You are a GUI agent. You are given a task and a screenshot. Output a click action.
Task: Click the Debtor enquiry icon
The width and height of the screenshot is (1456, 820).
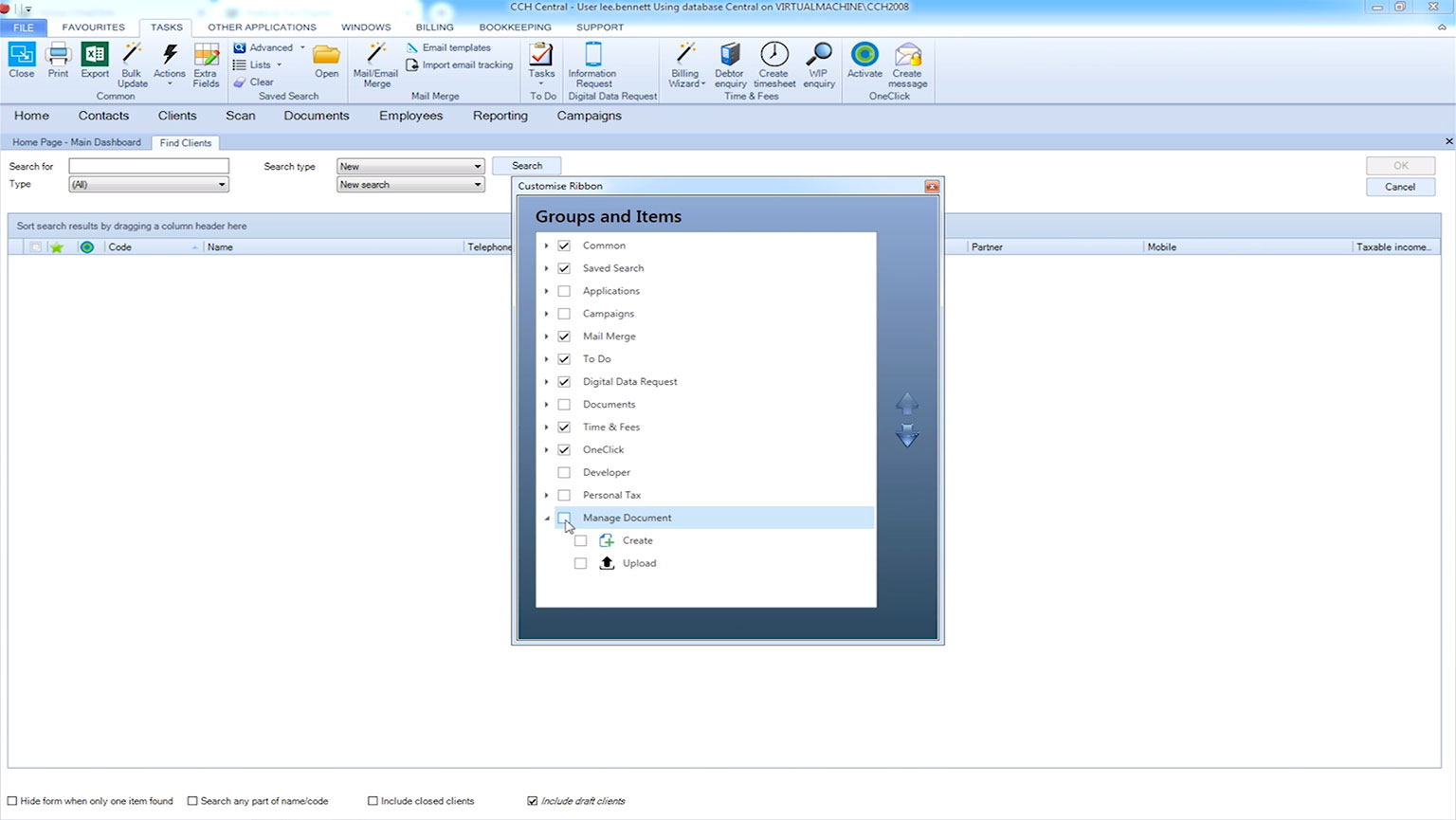pyautogui.click(x=730, y=55)
